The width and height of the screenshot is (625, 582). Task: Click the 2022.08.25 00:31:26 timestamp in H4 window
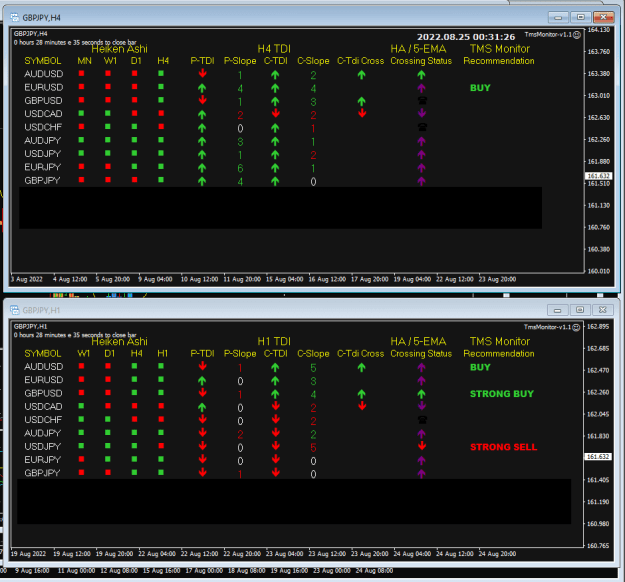pyautogui.click(x=466, y=37)
